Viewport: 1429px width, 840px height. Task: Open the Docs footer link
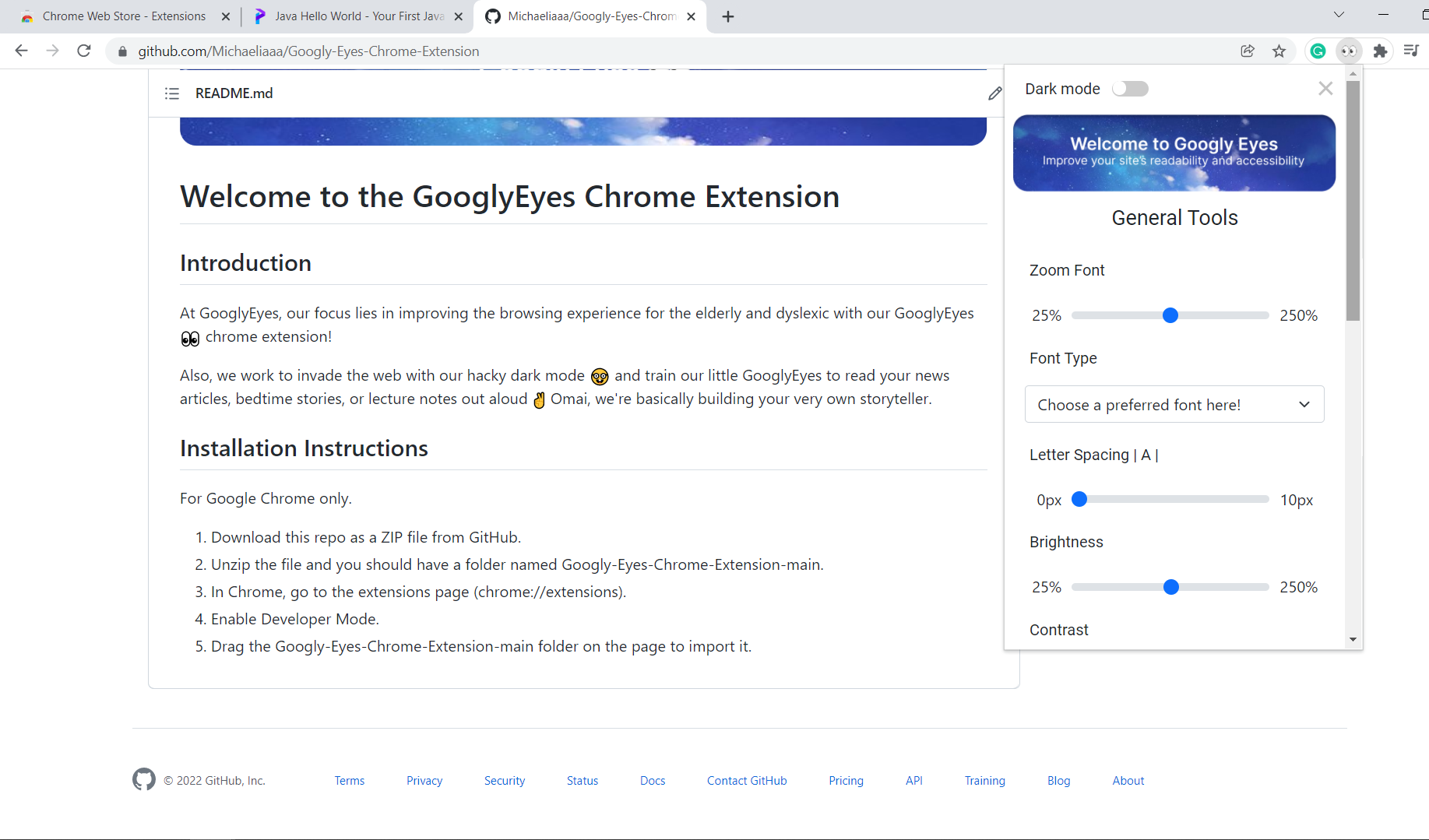[653, 781]
